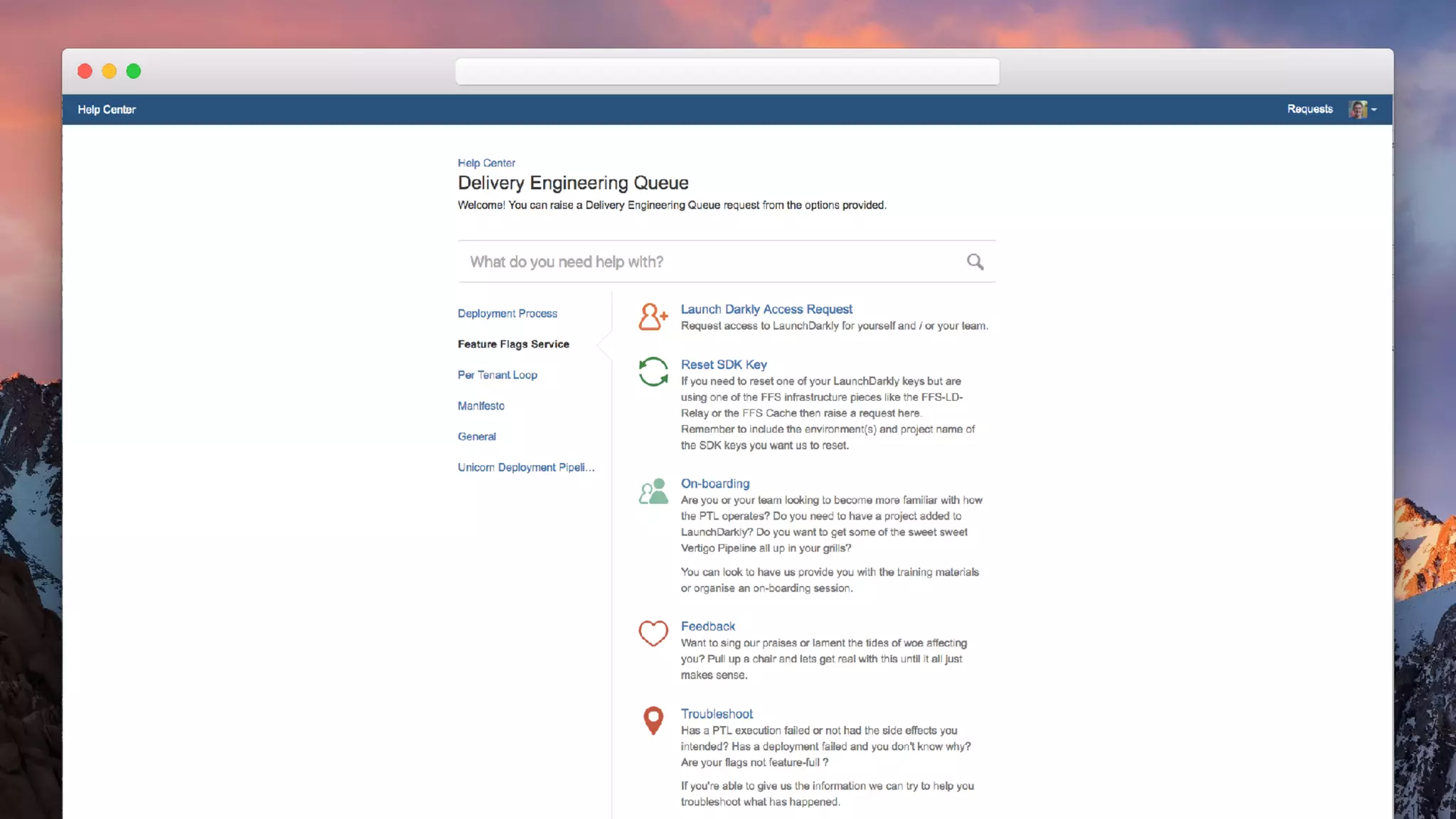Select Per Tenant Loop category

tap(497, 375)
